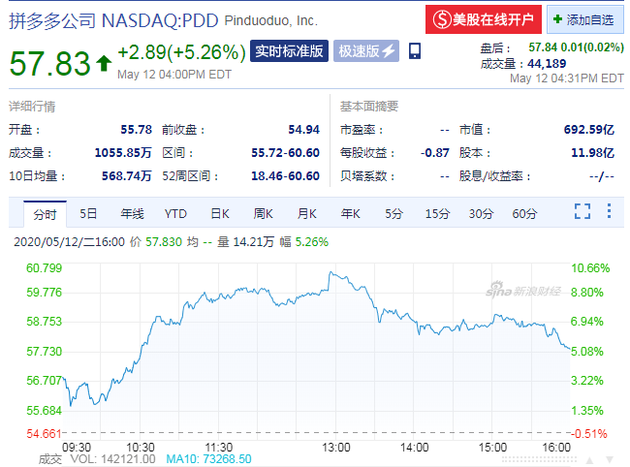Click the 拼多多公司 NASDAQ:PDD title
This screenshot has width=630, height=467.
113,21
